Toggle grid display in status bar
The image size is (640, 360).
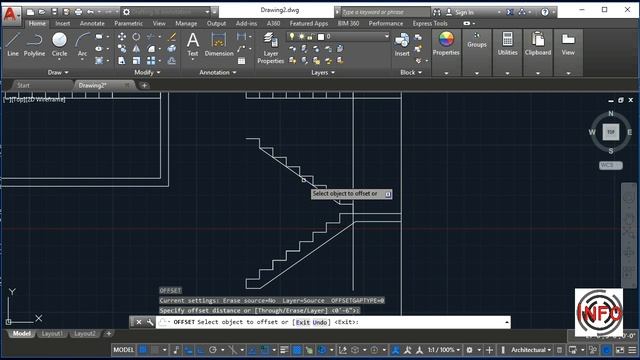(143, 350)
